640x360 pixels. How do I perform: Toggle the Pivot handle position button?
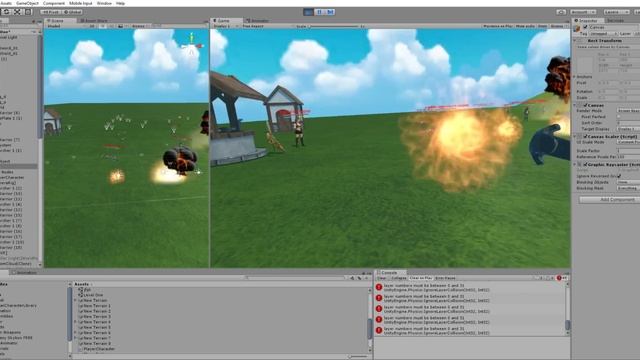click(x=51, y=12)
